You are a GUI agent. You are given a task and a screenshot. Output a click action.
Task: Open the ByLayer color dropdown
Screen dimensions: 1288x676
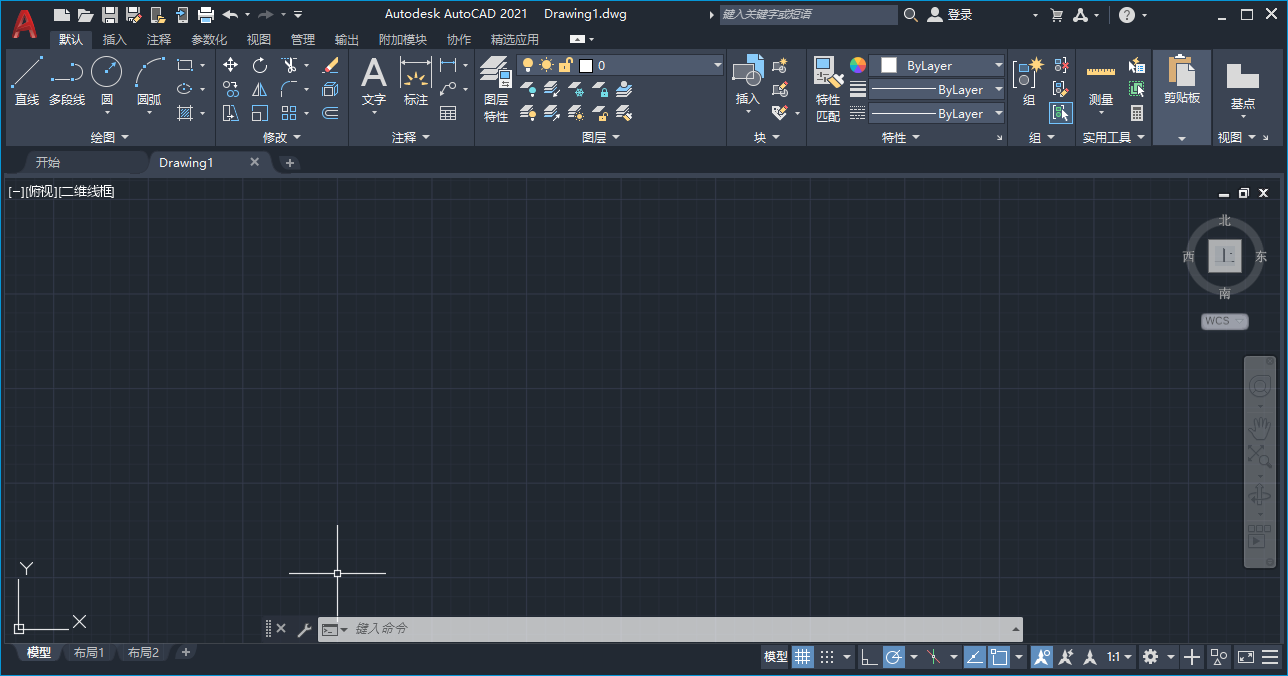click(x=997, y=64)
